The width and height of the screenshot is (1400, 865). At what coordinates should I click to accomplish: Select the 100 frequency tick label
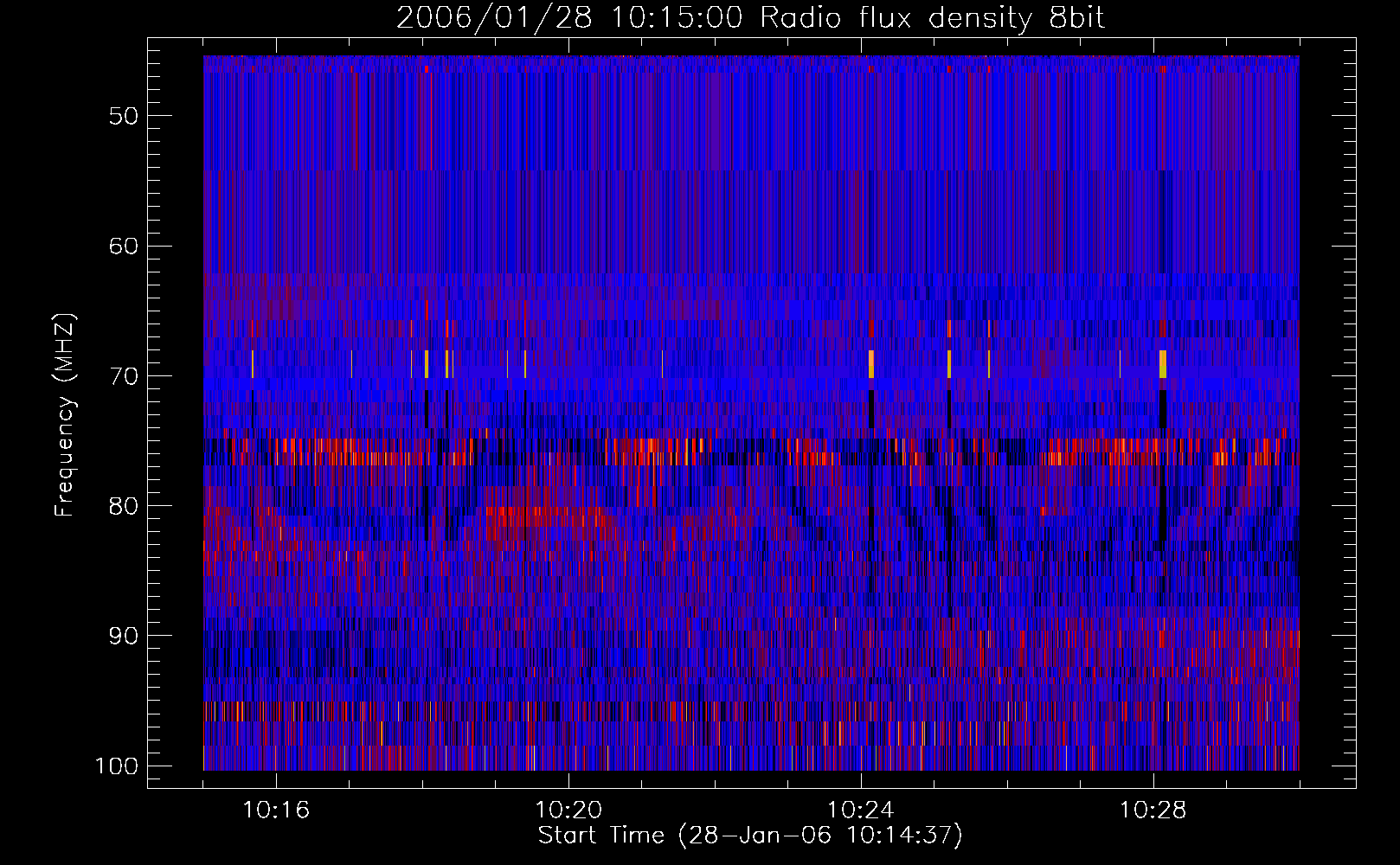click(116, 766)
